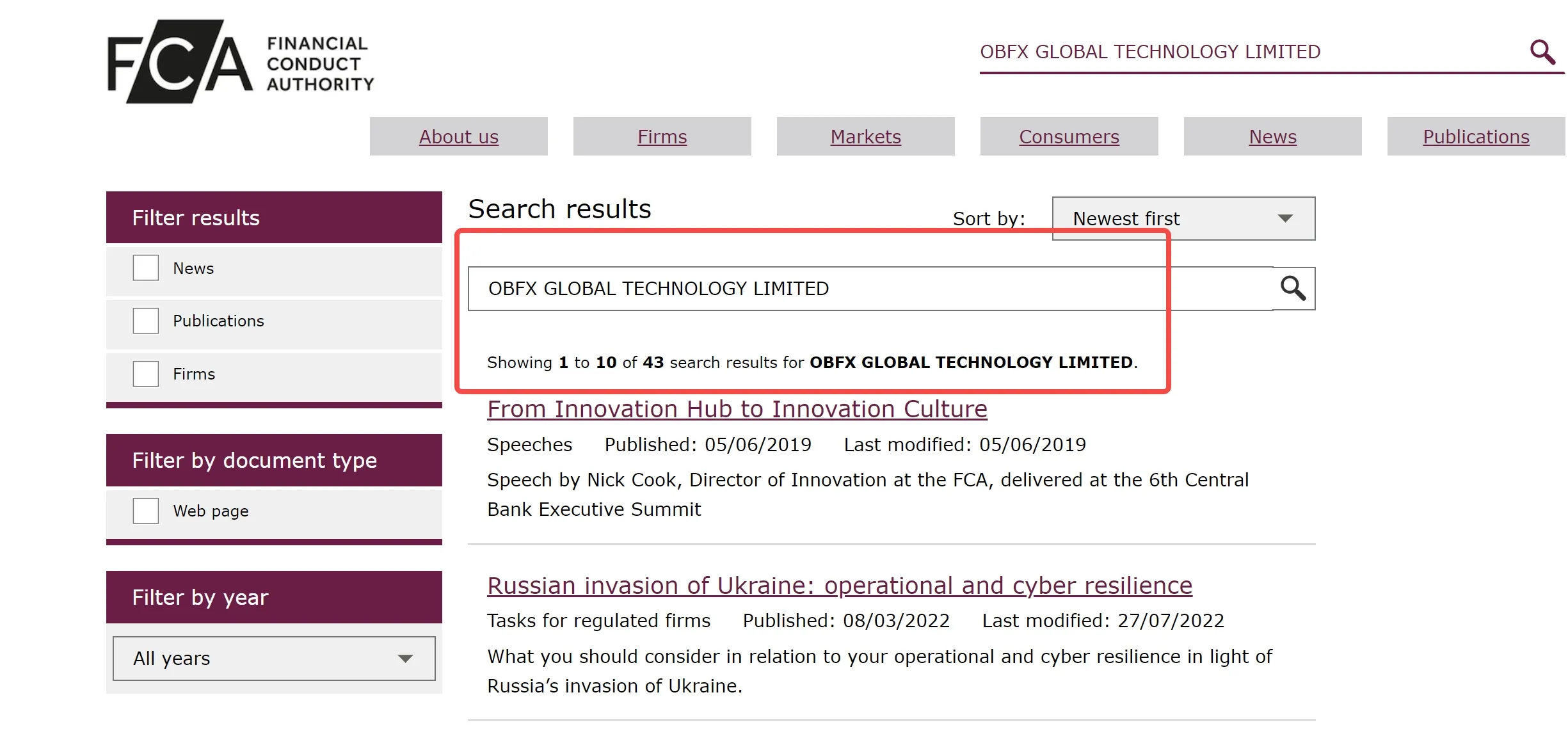Click the FCA logo to go home
Viewport: 1568px width, 736px height.
click(241, 61)
